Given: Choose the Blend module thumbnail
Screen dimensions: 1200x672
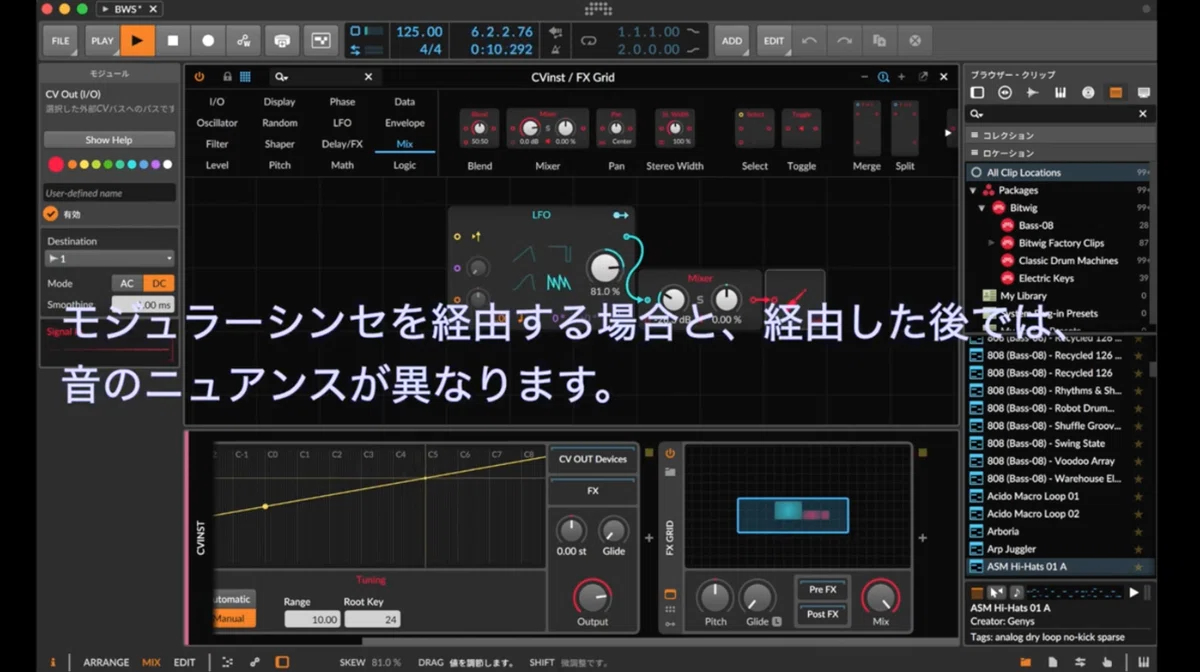Looking at the screenshot, I should [479, 129].
